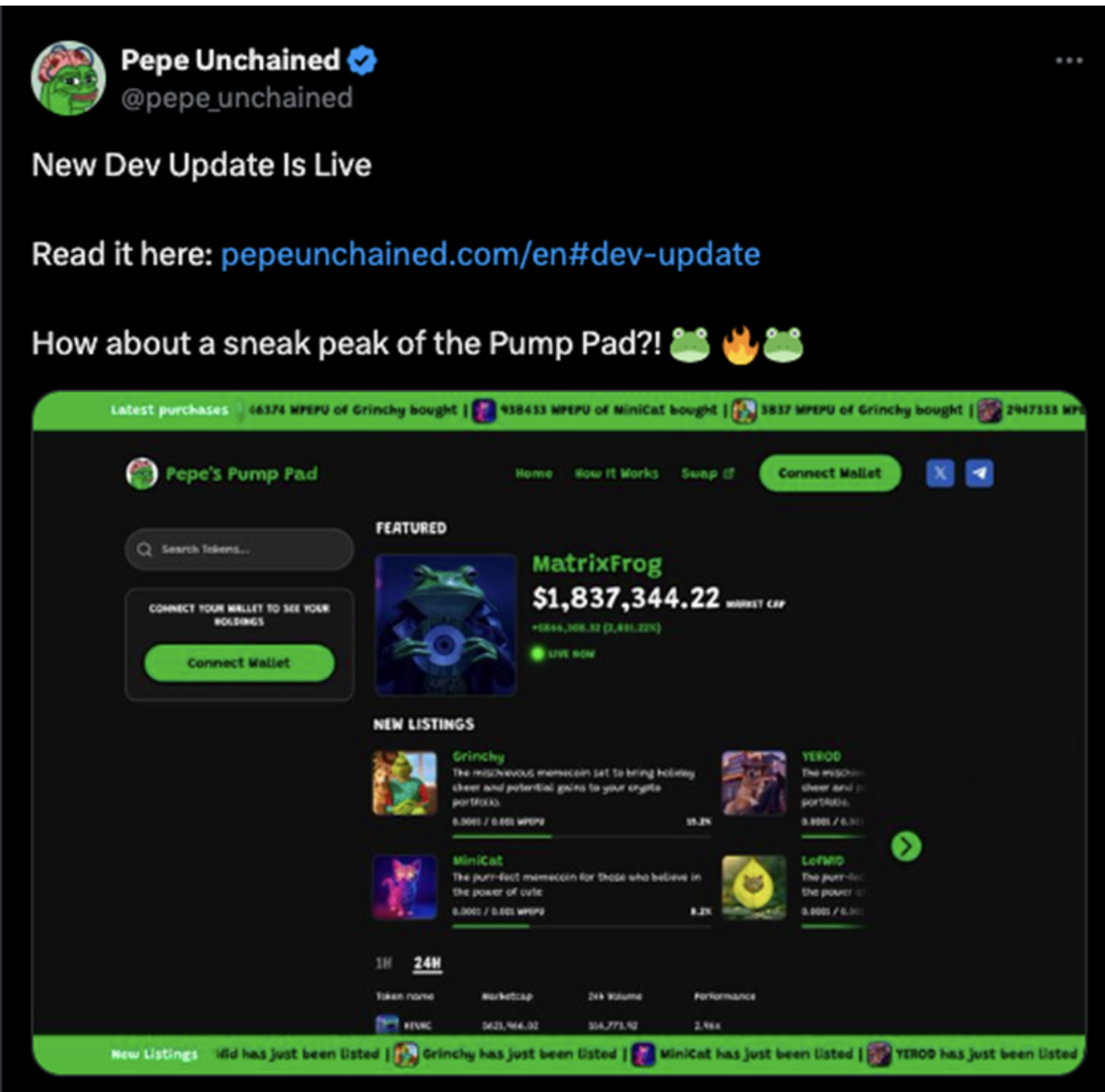1105x1092 pixels.
Task: Click Connect Wallet in the top navigation
Action: pyautogui.click(x=829, y=474)
